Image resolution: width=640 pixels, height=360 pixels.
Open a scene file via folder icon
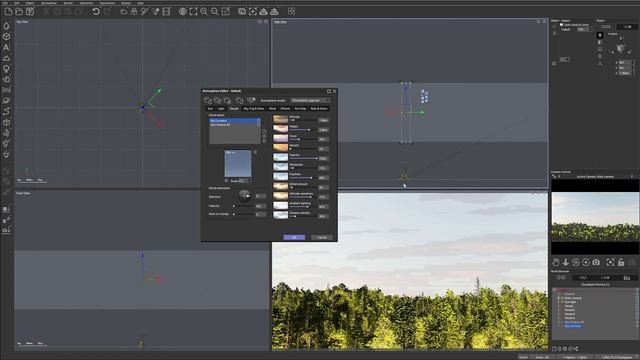pos(19,11)
